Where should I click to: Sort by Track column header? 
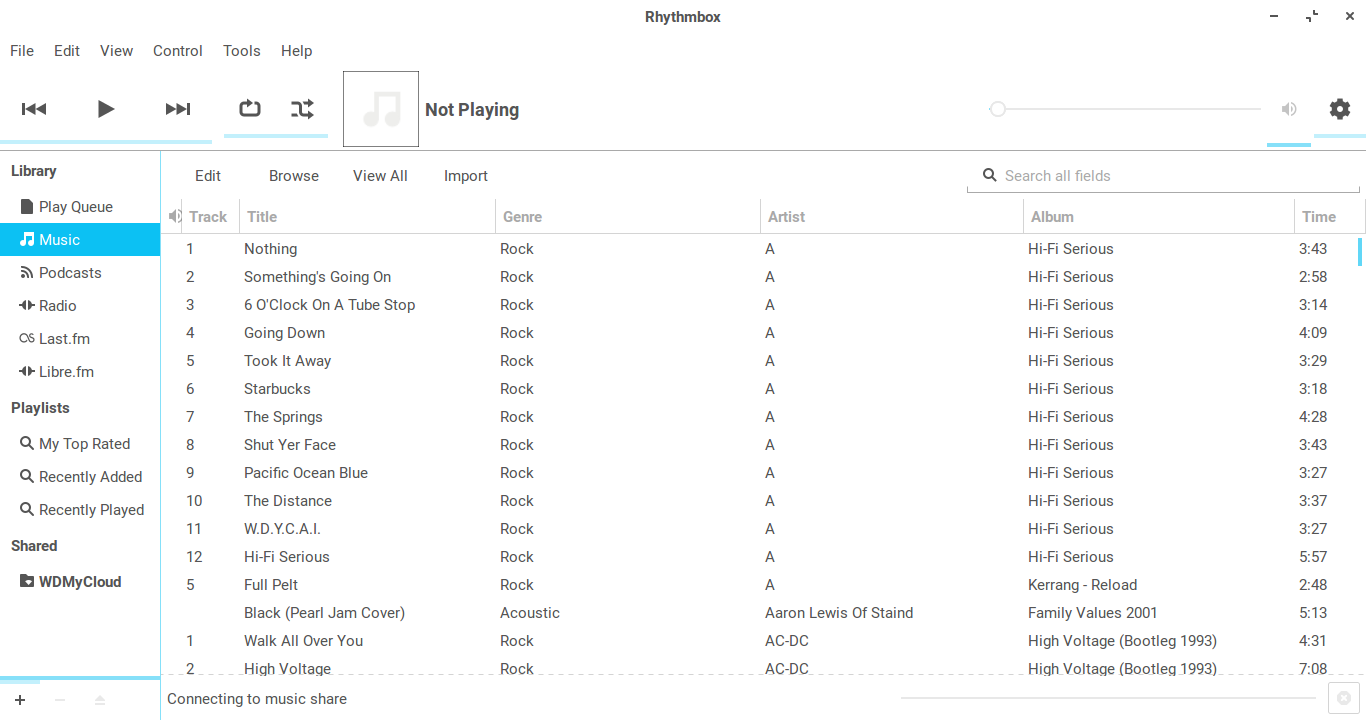208,217
